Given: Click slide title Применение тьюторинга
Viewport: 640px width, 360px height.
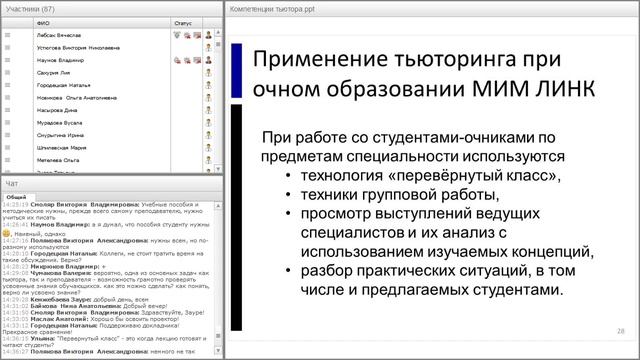Looking at the screenshot, I should click(424, 74).
